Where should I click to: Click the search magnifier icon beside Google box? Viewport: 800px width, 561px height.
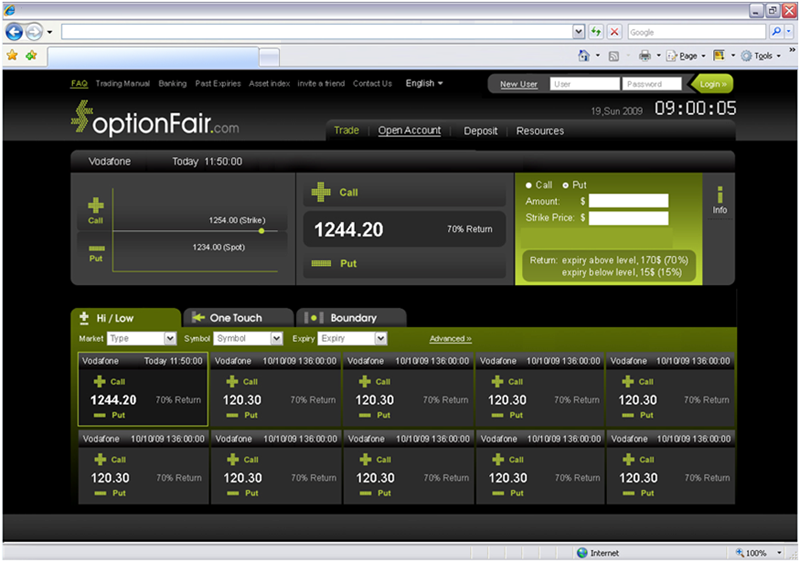coord(776,32)
